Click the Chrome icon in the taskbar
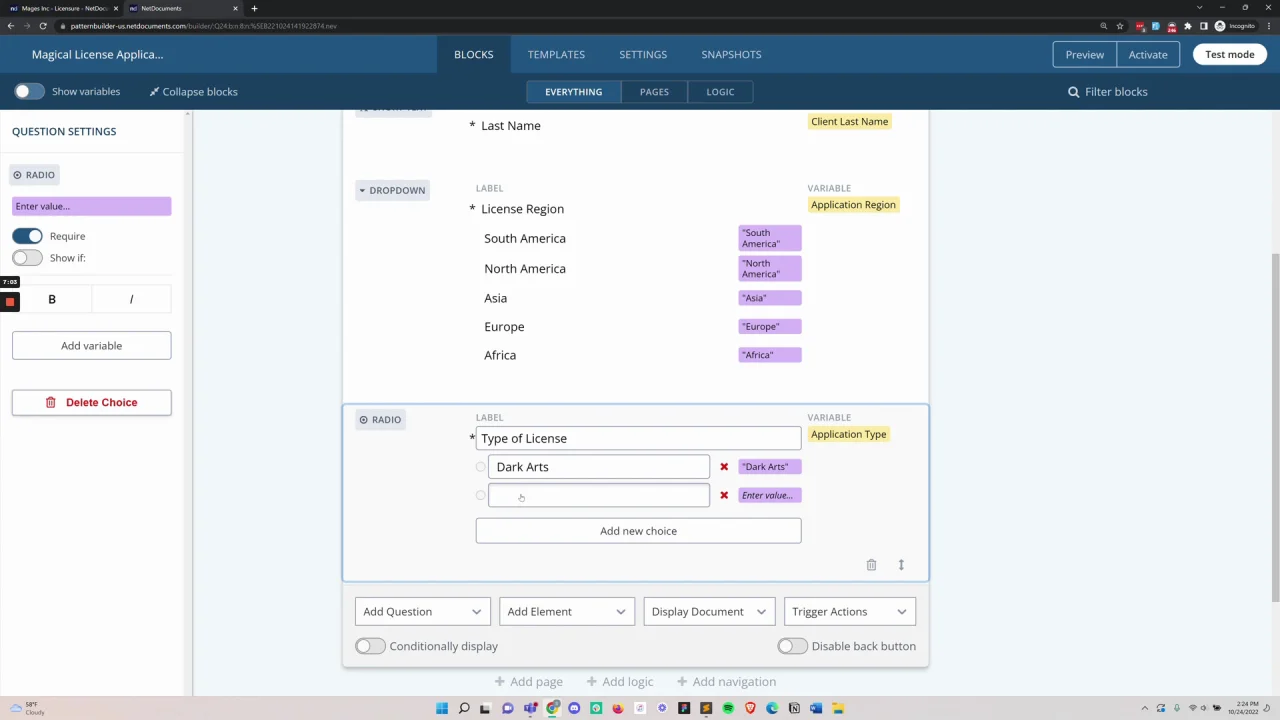The height and width of the screenshot is (720, 1280). [x=552, y=708]
